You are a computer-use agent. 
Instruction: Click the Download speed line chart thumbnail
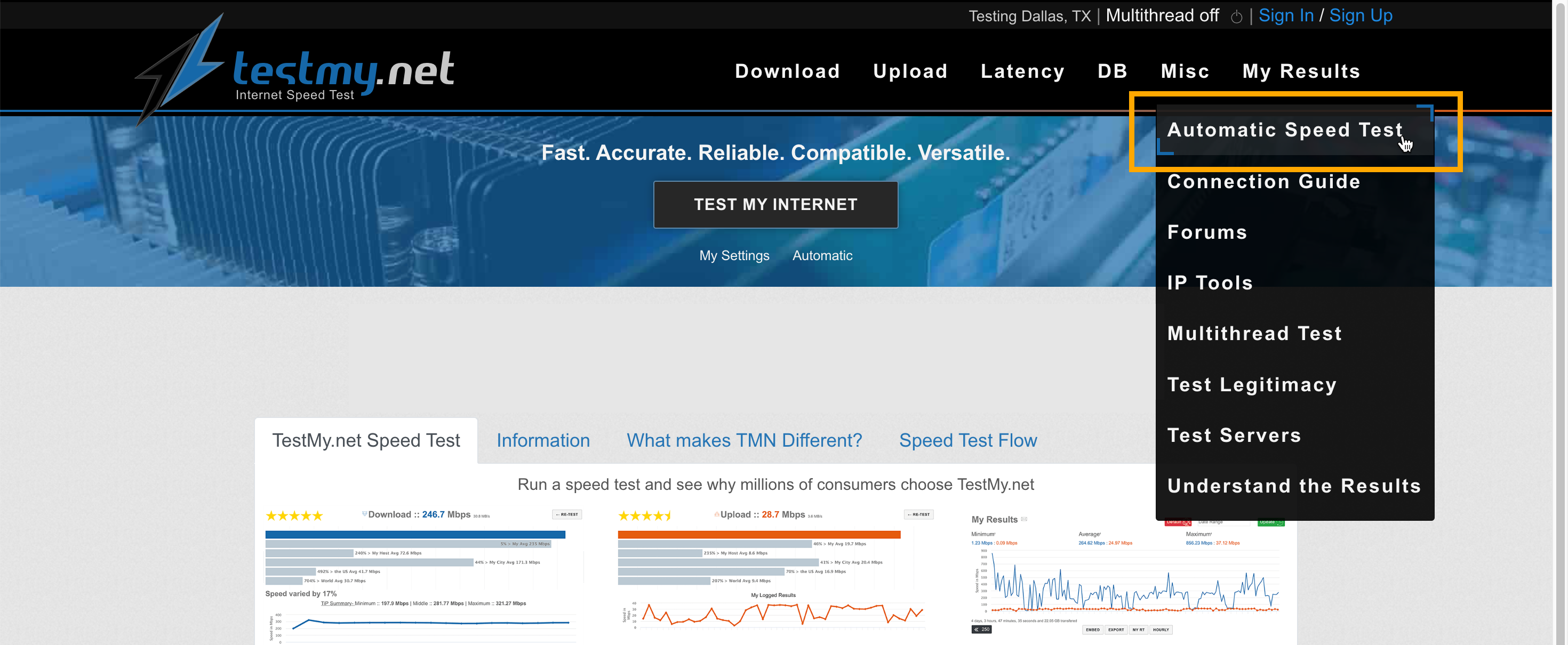click(x=423, y=627)
